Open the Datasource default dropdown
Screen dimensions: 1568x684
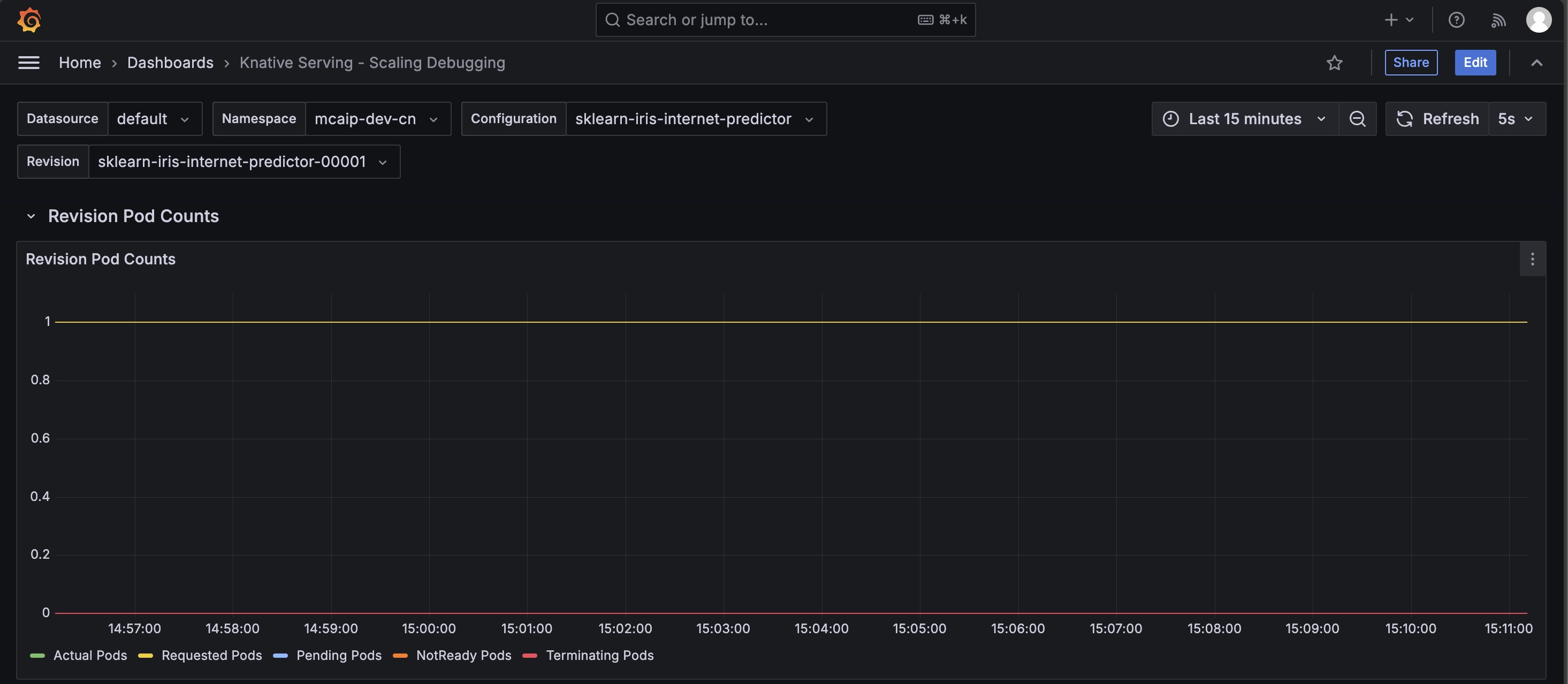coord(155,119)
